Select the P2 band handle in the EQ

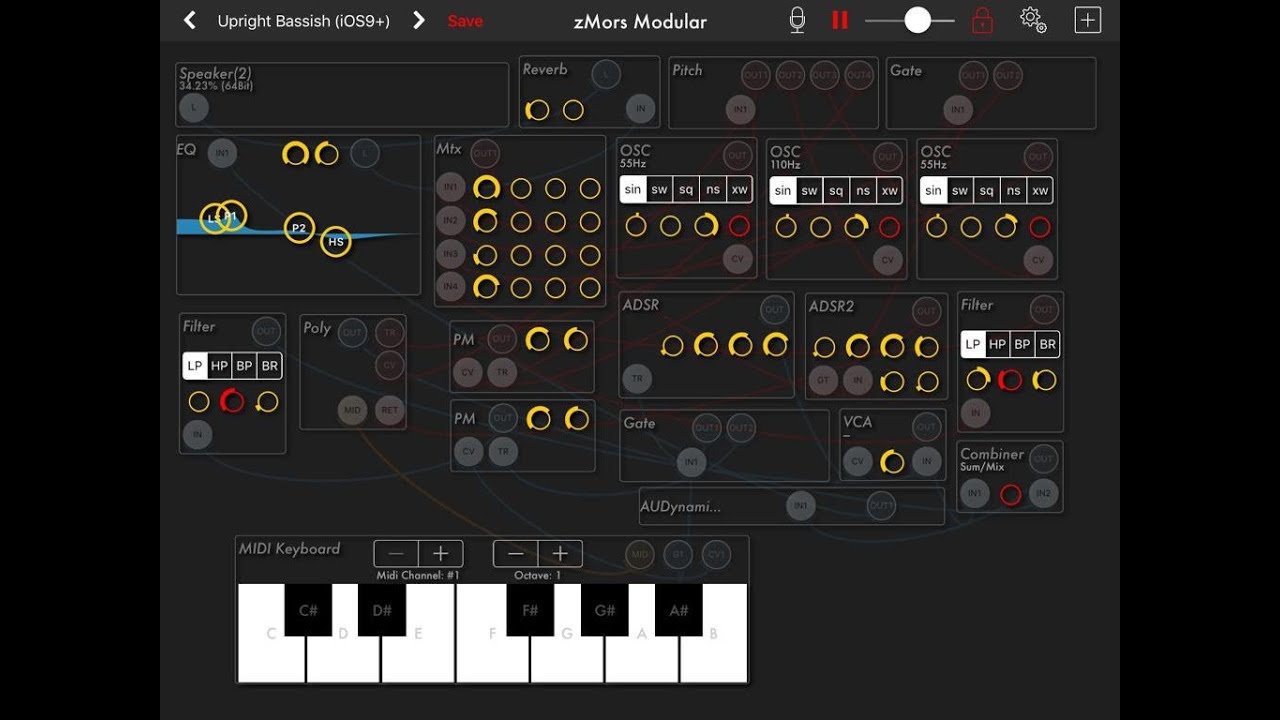[299, 228]
